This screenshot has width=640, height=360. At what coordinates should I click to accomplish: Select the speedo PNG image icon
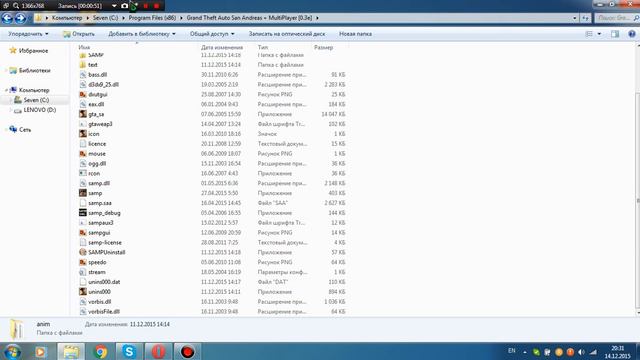(x=83, y=262)
